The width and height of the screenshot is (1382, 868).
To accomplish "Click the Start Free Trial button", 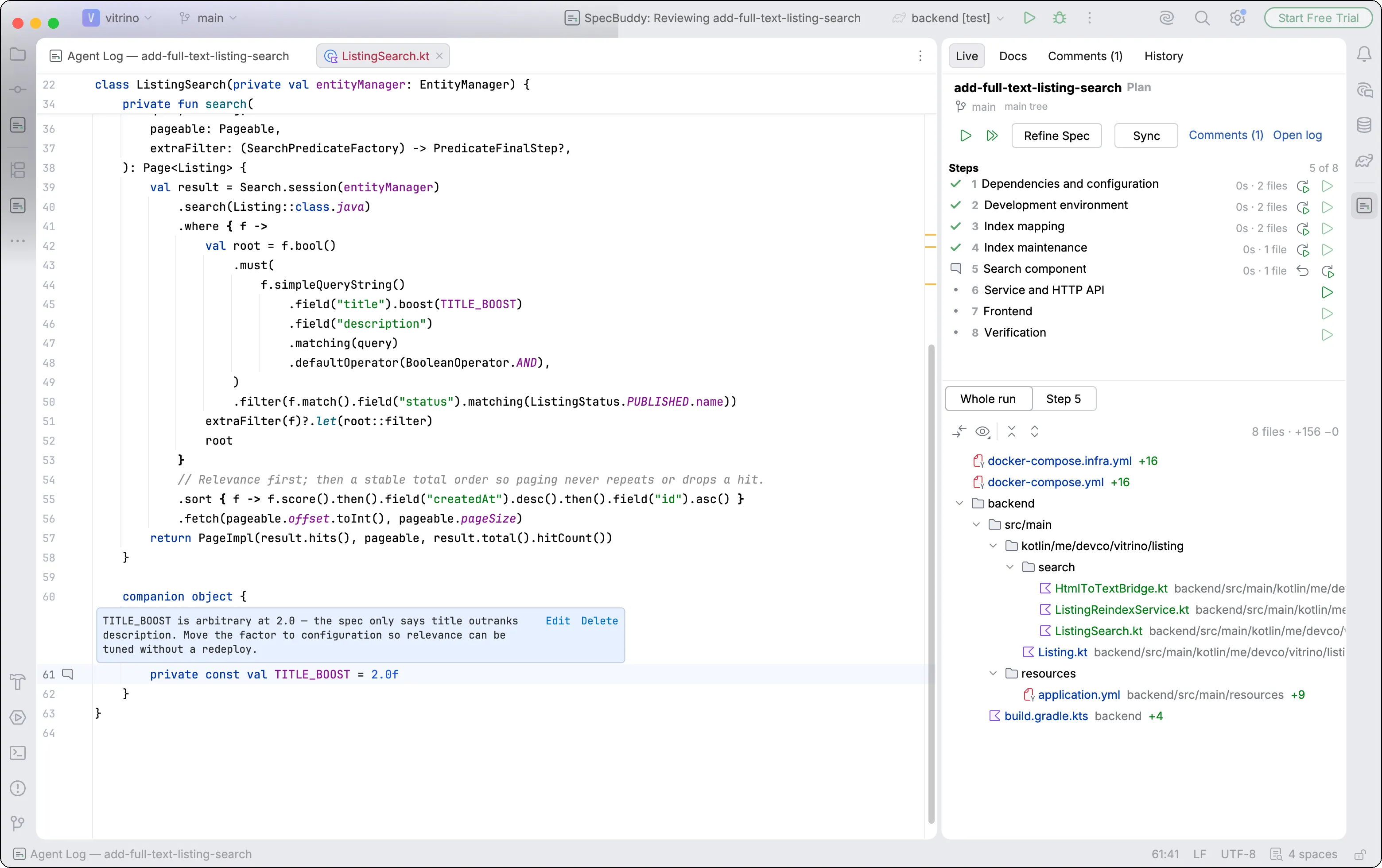I will tap(1318, 18).
